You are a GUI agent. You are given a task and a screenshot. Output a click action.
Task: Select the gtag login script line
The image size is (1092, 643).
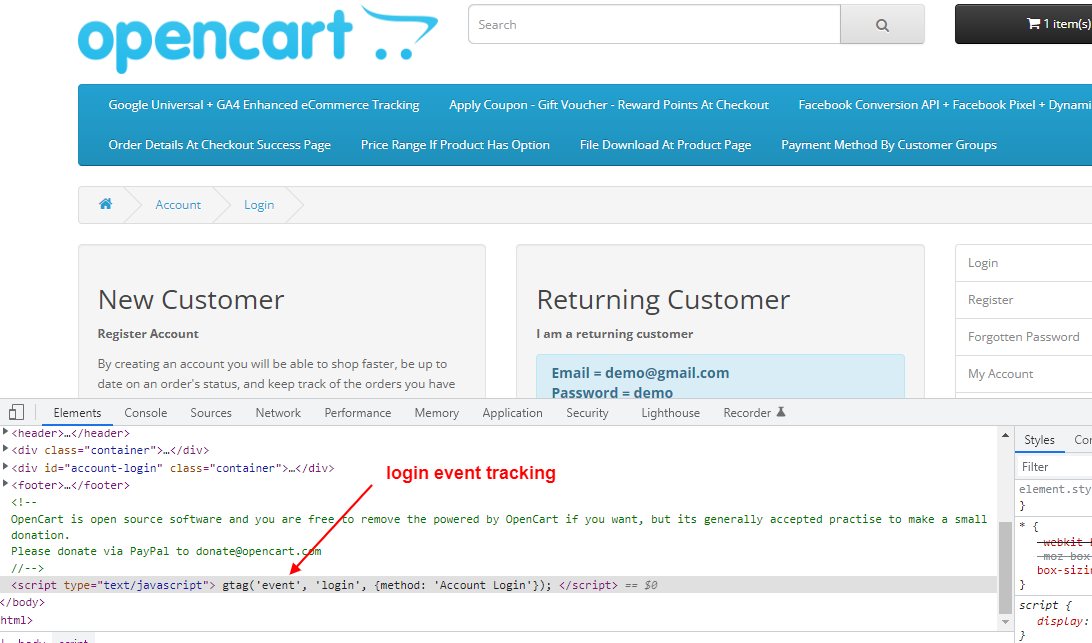click(x=499, y=585)
